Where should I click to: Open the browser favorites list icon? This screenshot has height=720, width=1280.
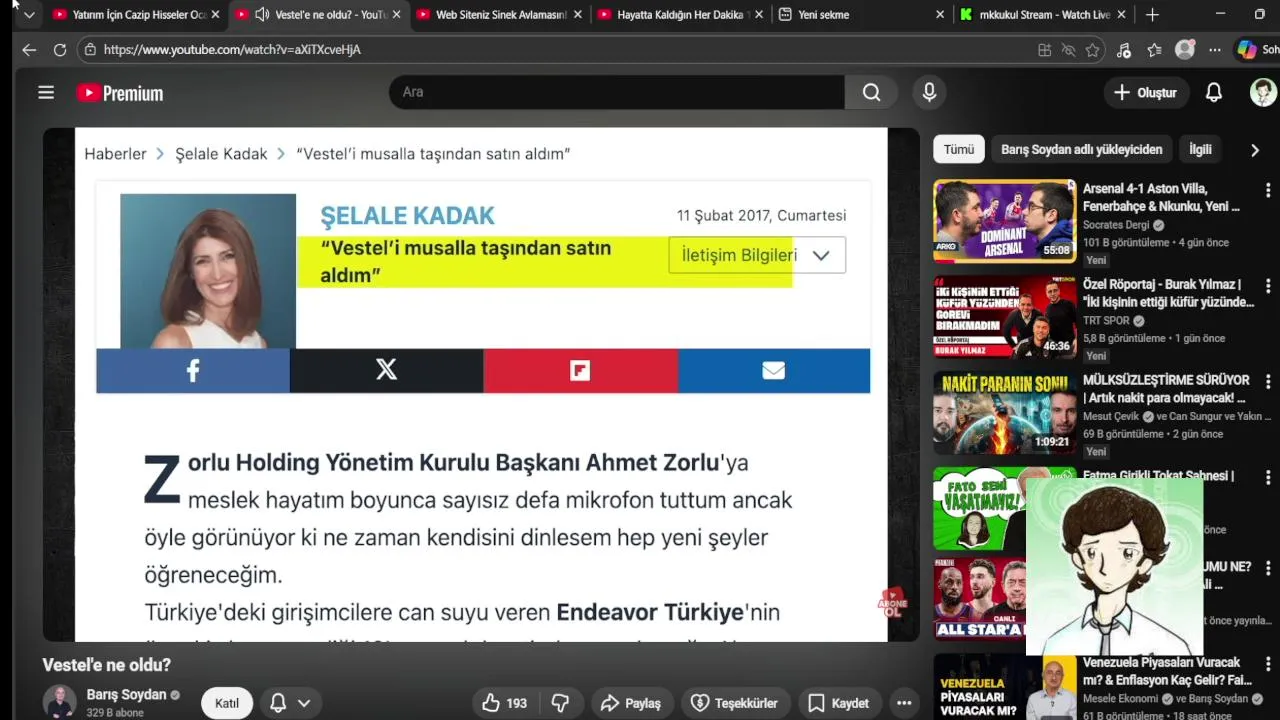pos(1155,49)
